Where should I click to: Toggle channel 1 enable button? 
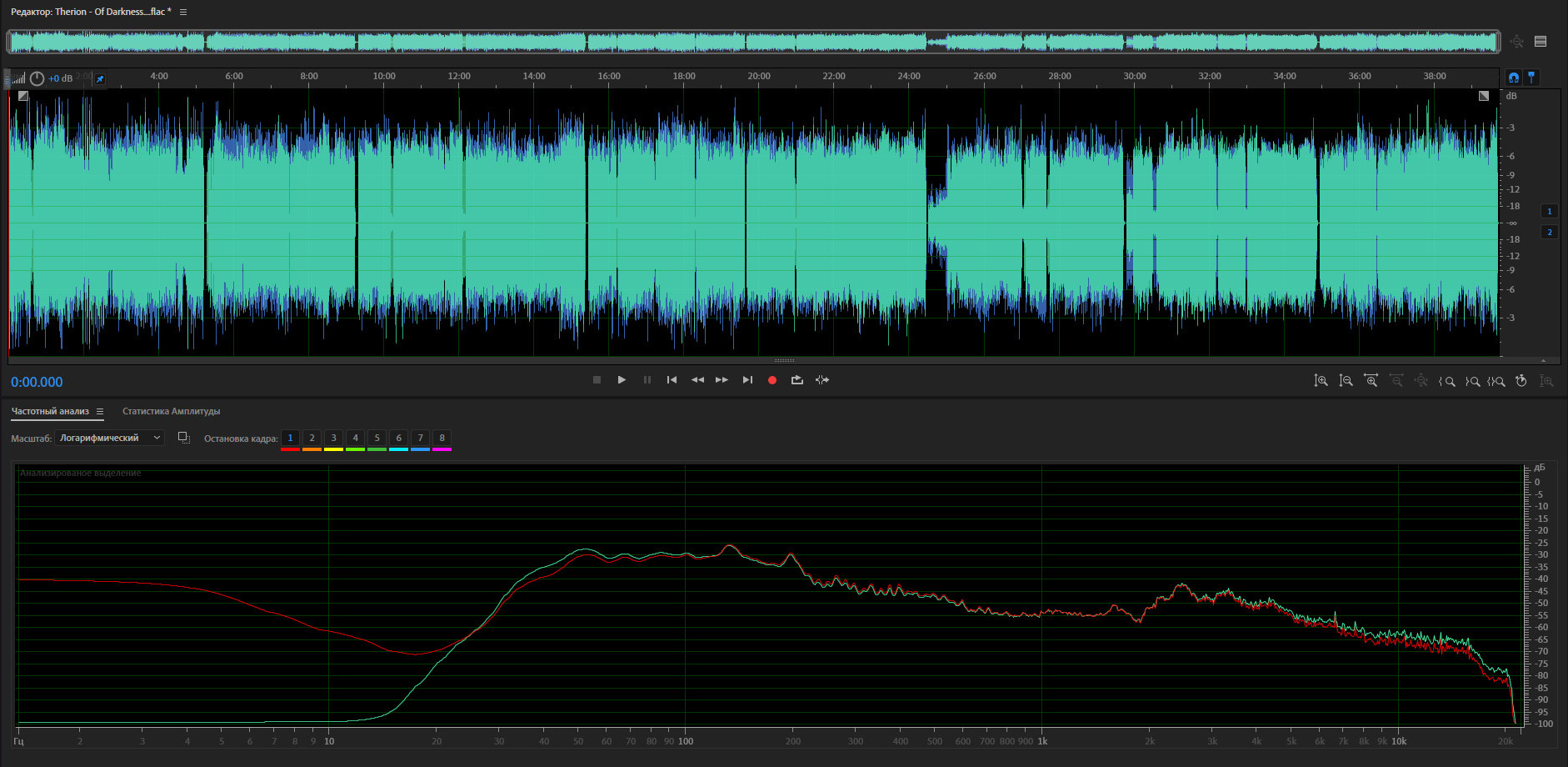[x=1549, y=211]
